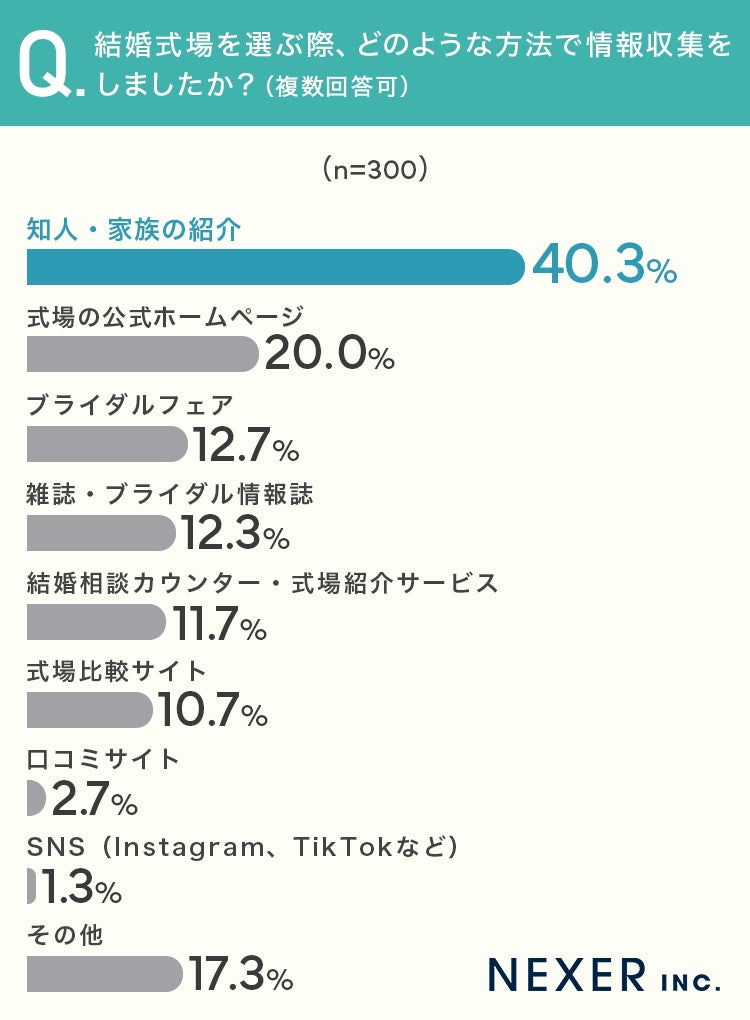
Task: Click the SNS（Instagram、TikTokなど） label
Action: point(243,847)
